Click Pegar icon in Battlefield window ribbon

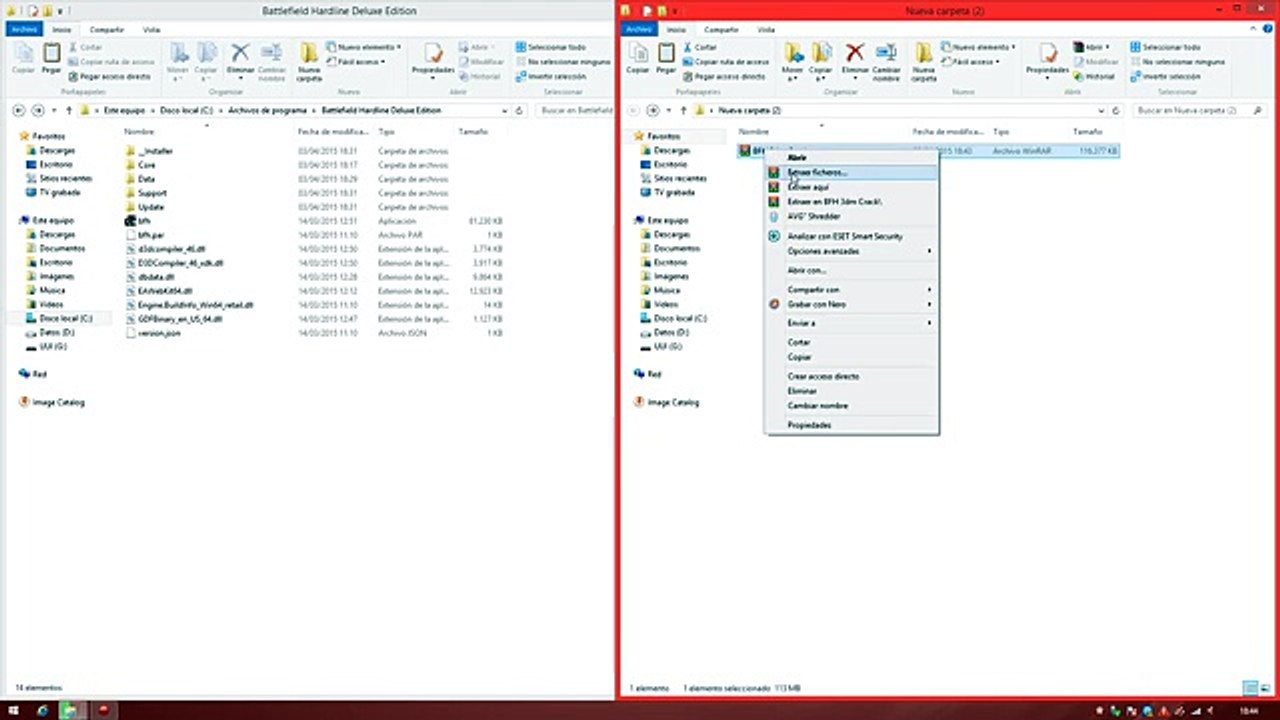(51, 58)
